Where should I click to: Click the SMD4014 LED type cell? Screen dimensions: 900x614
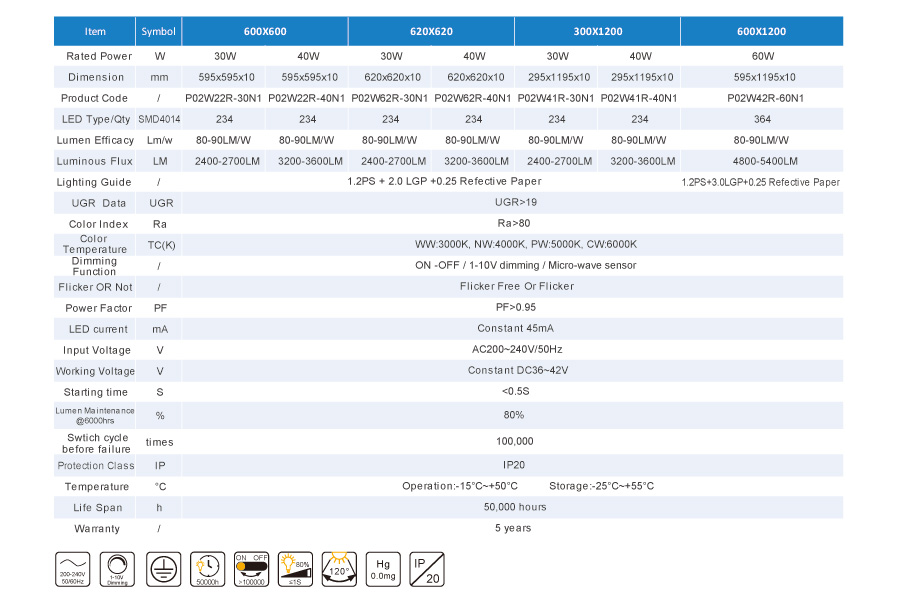[x=158, y=119]
